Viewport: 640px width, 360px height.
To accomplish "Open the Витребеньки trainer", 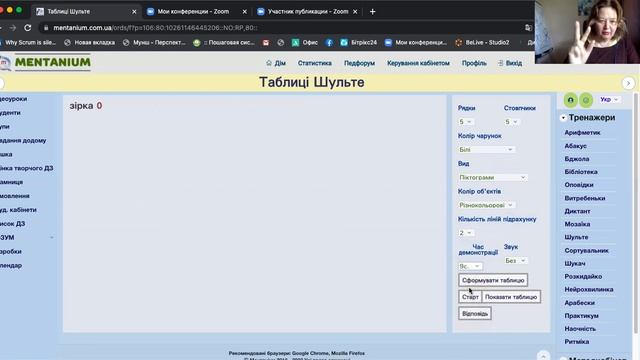I will click(584, 198).
